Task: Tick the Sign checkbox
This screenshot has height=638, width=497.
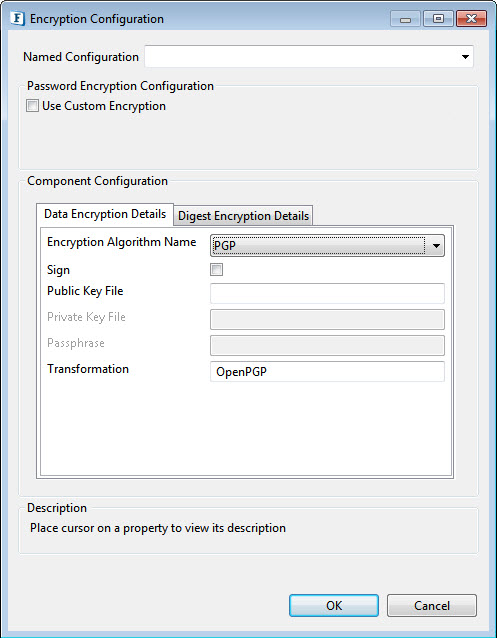Action: click(216, 269)
